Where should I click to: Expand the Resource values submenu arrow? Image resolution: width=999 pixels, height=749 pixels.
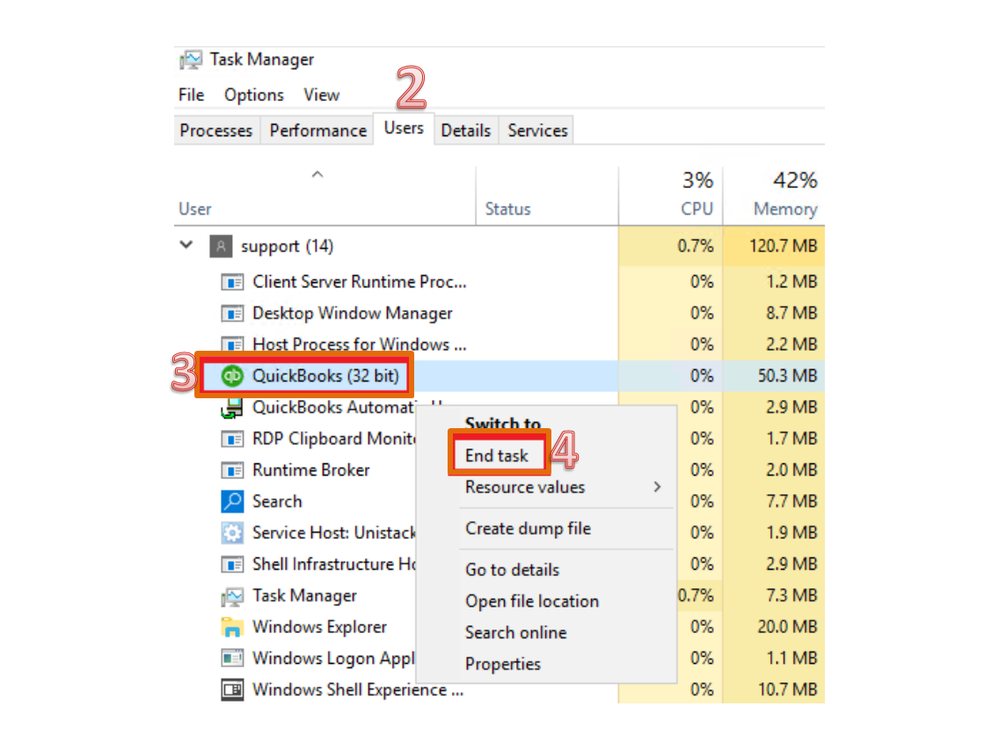point(657,487)
